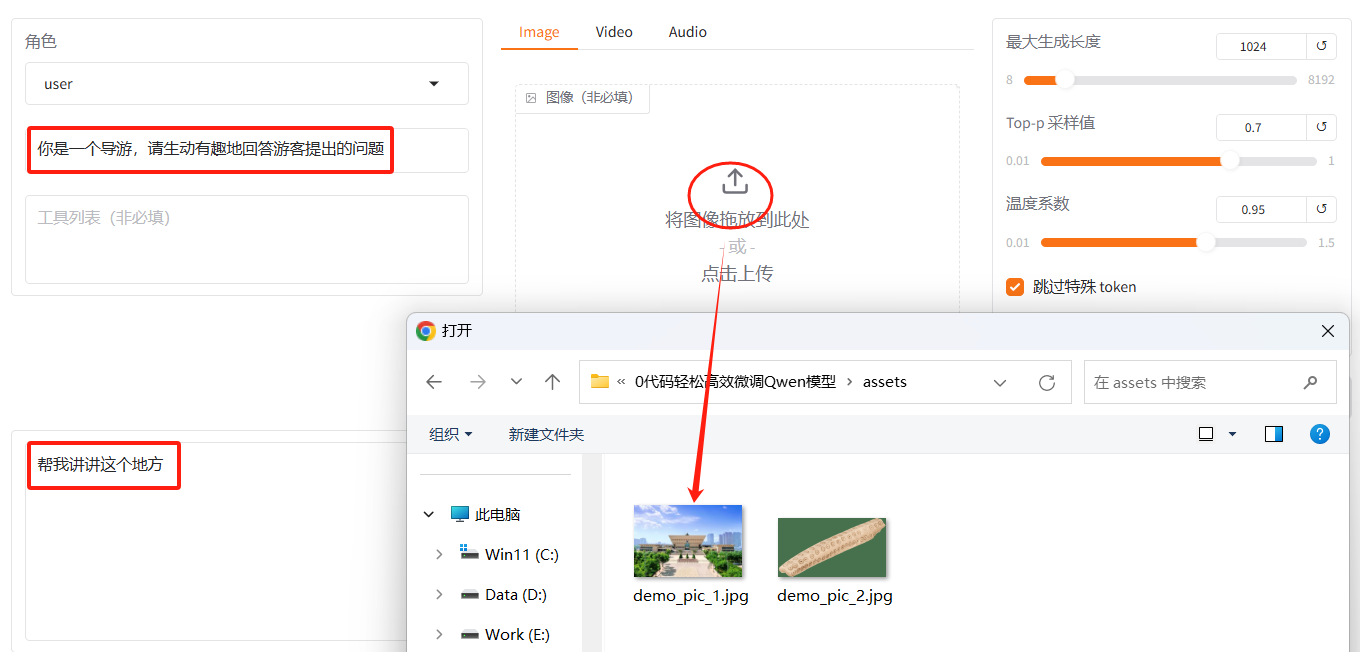Select Win11 (C:) in the tree
This screenshot has height=652, width=1360.
click(522, 554)
